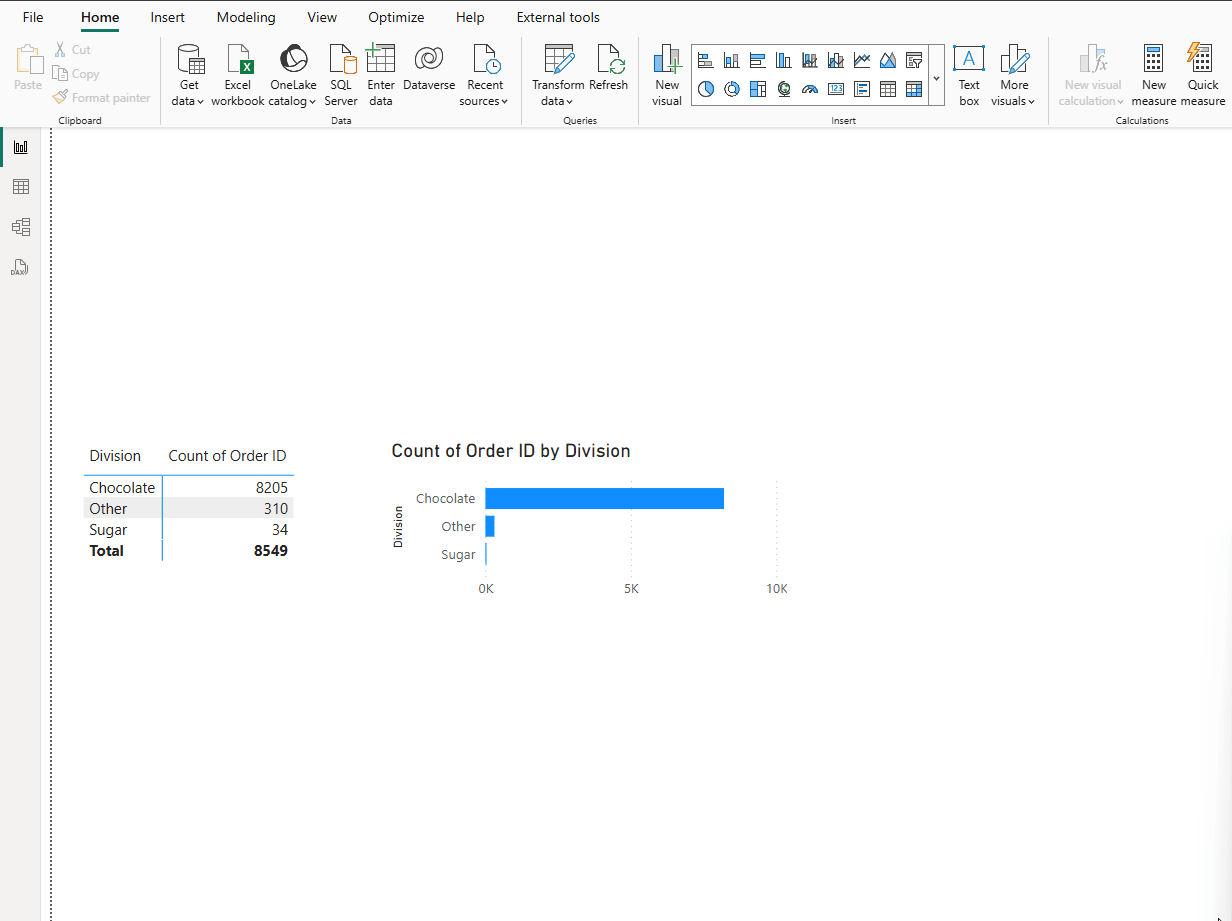Image resolution: width=1232 pixels, height=921 pixels.
Task: Expand the Recent sources list
Action: [x=485, y=76]
